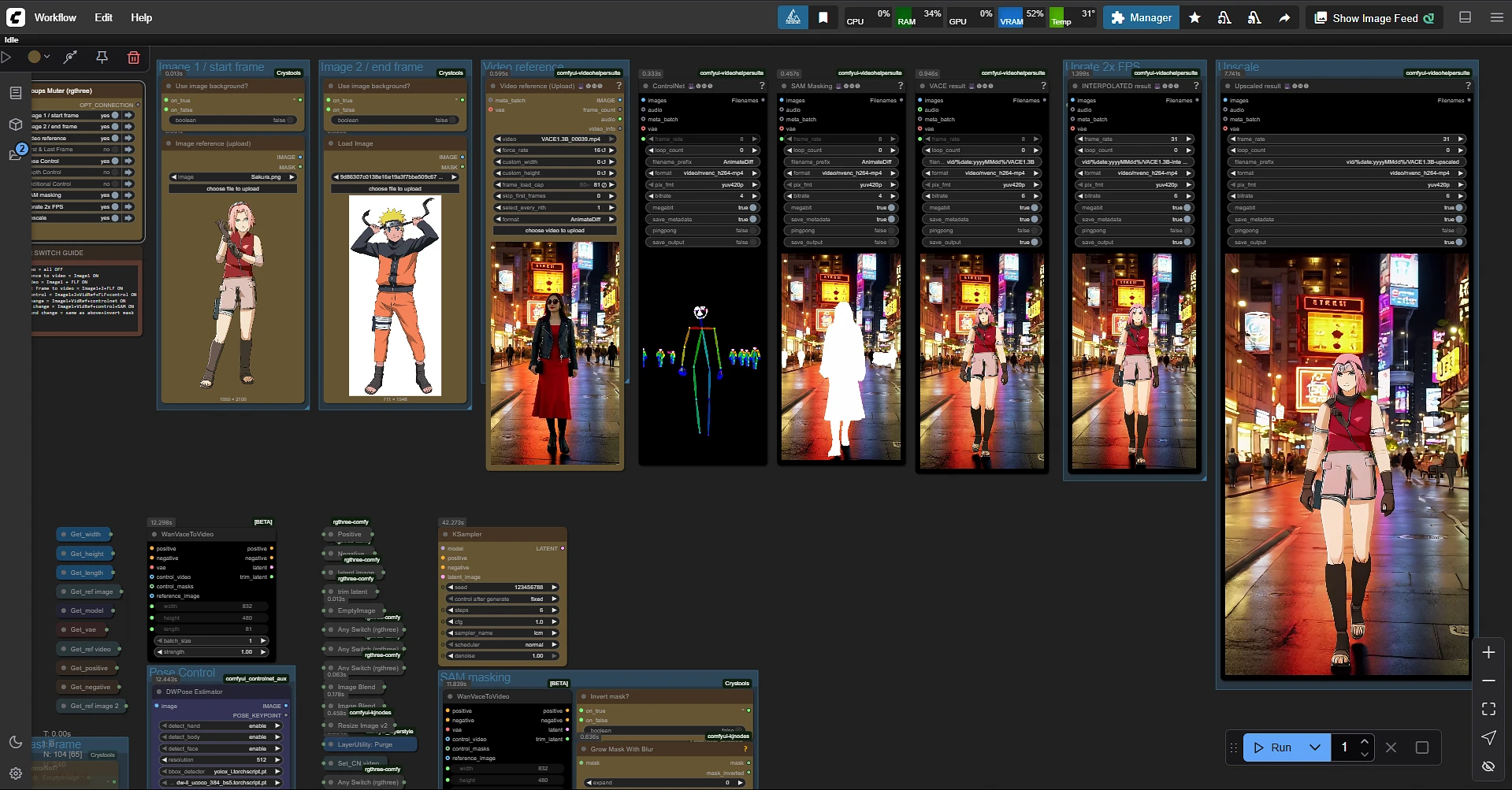Open the node library cube icon

click(16, 124)
